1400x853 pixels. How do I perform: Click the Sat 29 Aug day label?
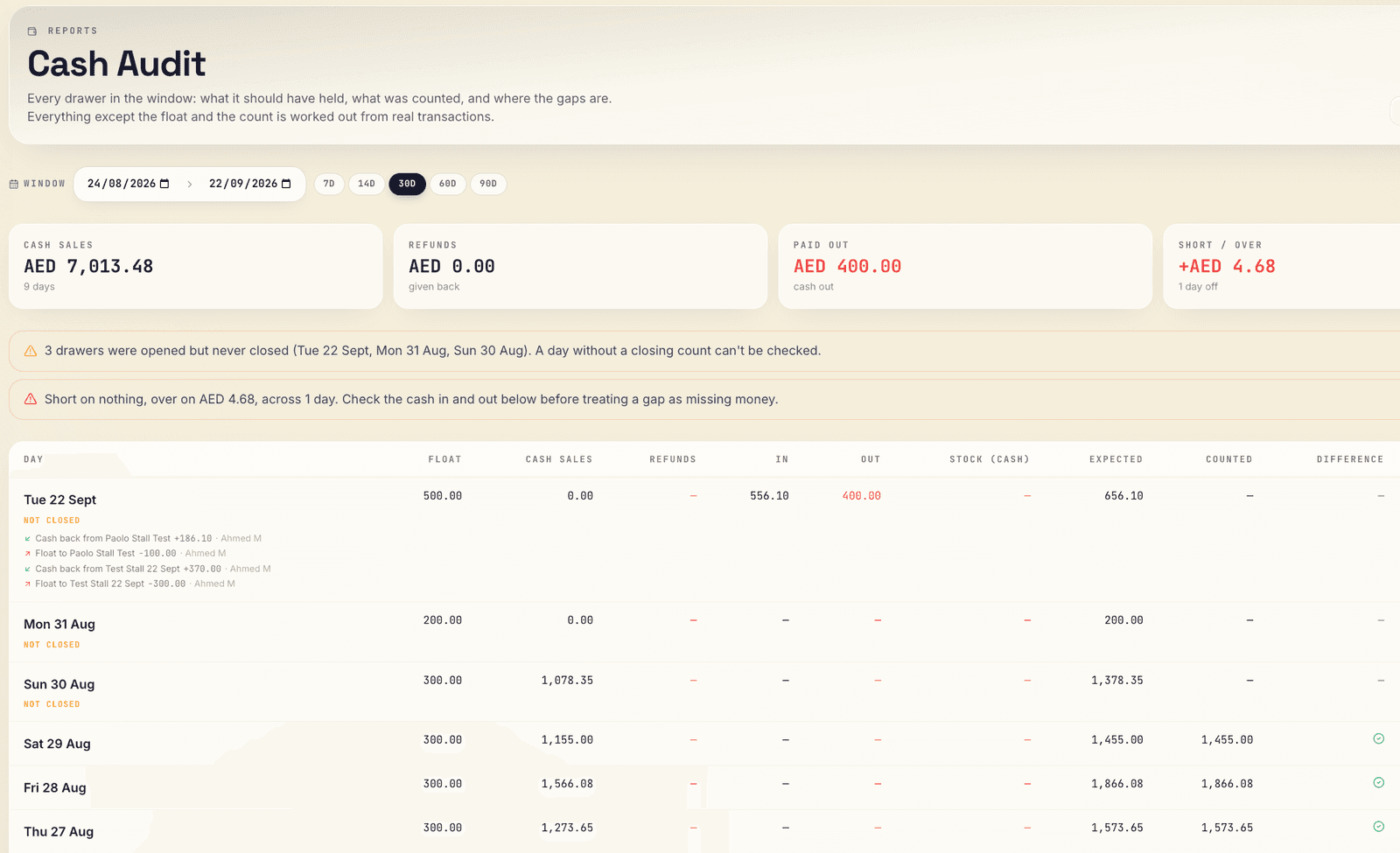point(57,745)
